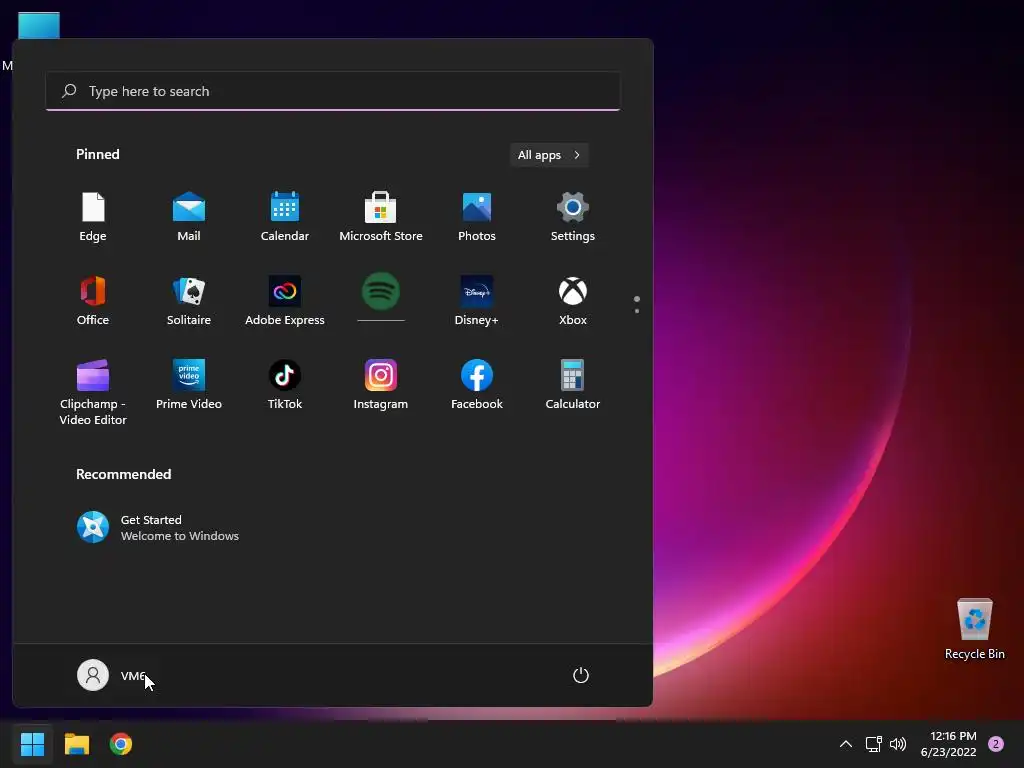Open notification center badge 2
1024x768 pixels.
point(996,744)
